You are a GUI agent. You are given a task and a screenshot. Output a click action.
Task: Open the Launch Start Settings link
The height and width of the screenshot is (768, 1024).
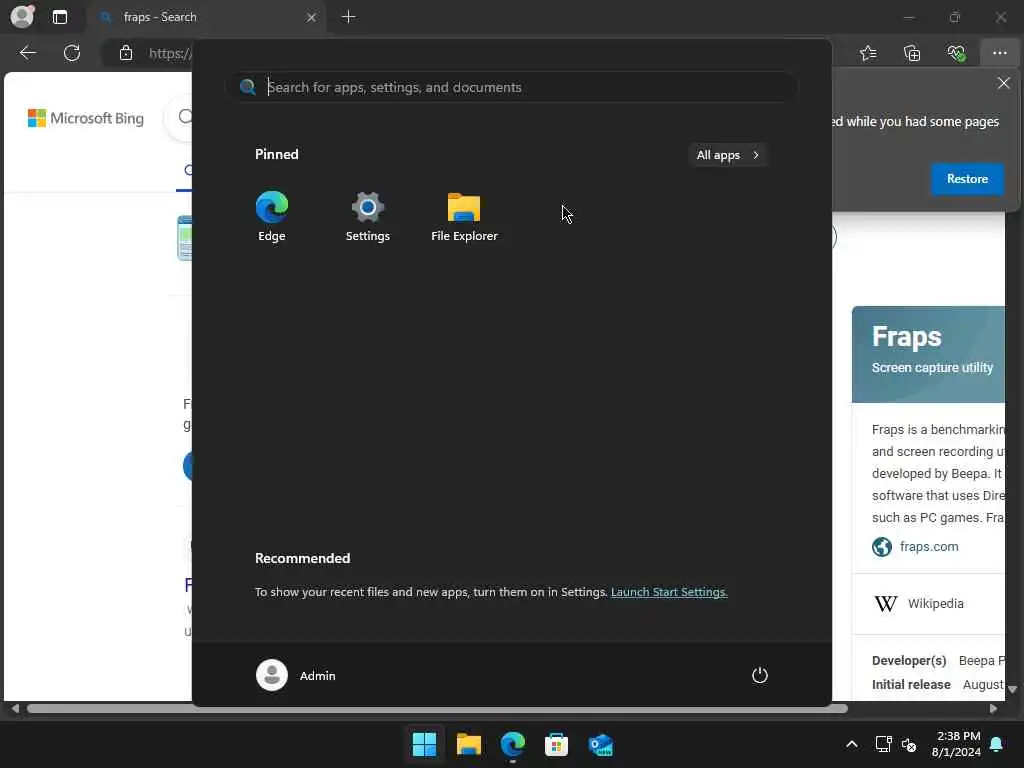(669, 592)
